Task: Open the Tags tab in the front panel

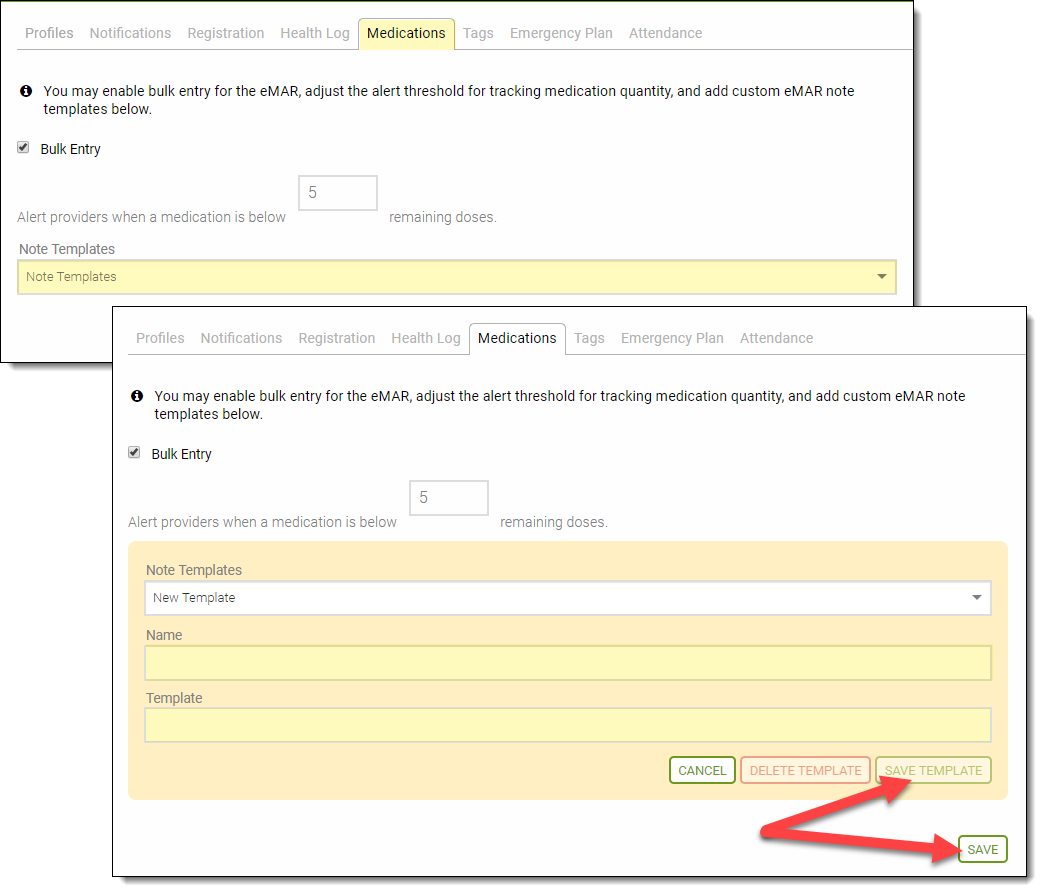Action: (x=589, y=338)
